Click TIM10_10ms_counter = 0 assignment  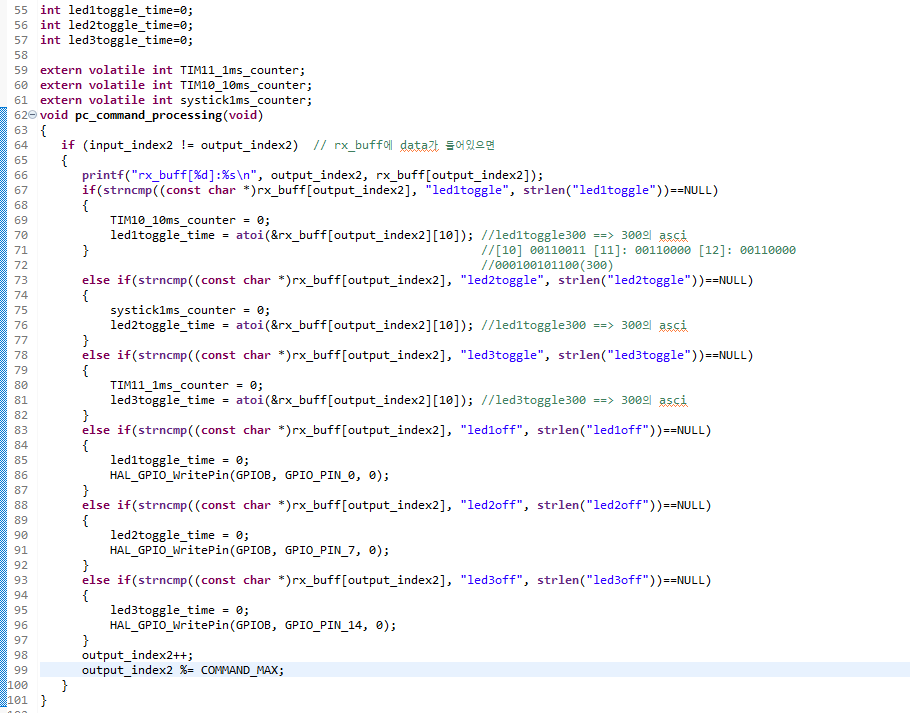pos(190,220)
